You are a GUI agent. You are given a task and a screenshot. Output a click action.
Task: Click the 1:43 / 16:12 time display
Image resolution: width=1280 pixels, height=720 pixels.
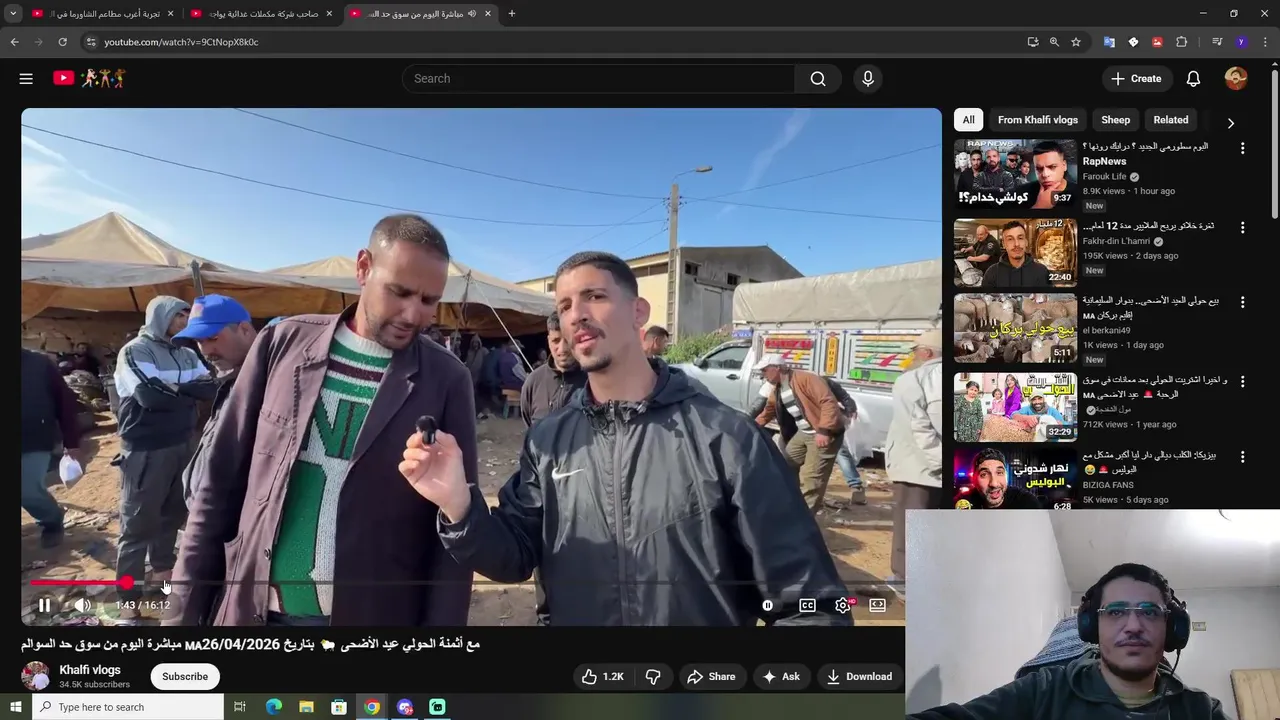[142, 605]
